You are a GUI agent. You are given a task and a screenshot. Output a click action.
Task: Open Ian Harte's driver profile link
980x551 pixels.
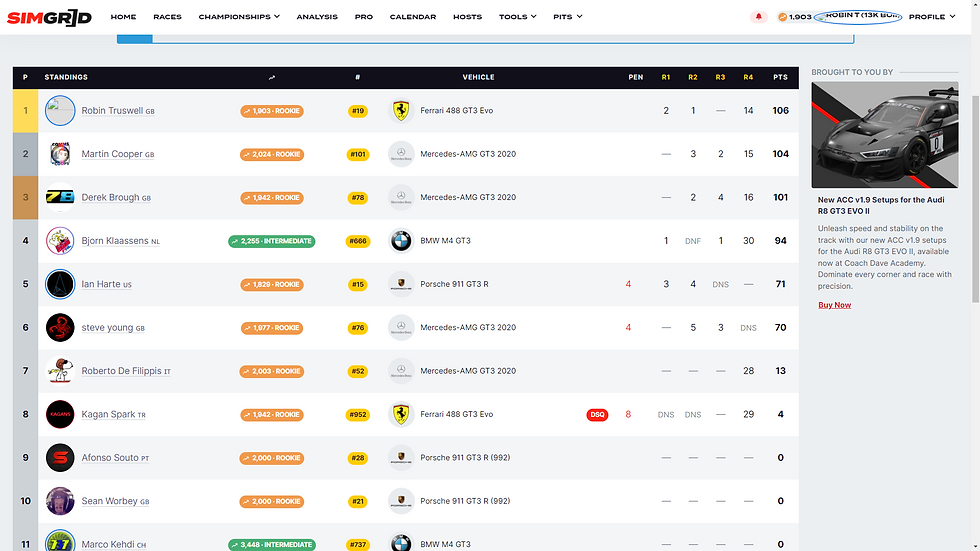[106, 284]
